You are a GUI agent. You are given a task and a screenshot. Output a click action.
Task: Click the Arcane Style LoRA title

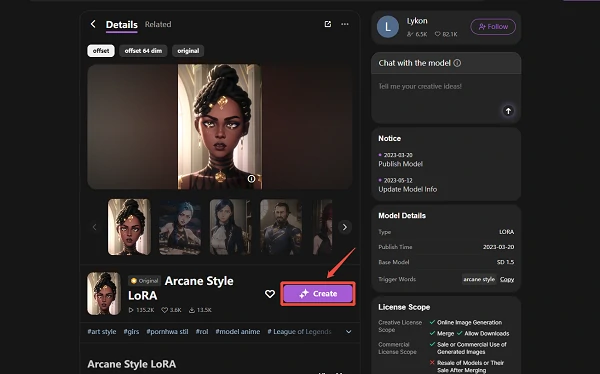point(181,288)
